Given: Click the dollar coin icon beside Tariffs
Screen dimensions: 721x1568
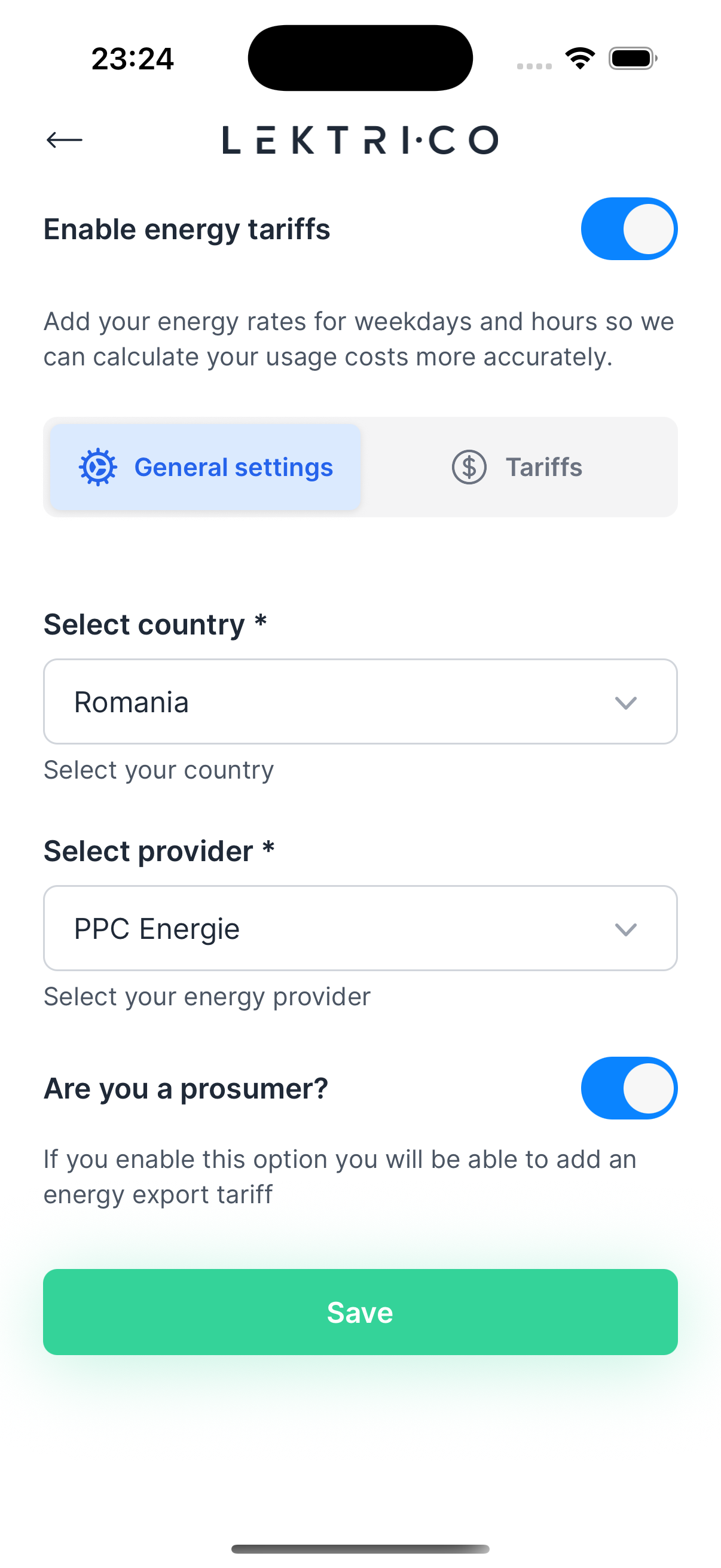Looking at the screenshot, I should click(x=469, y=468).
